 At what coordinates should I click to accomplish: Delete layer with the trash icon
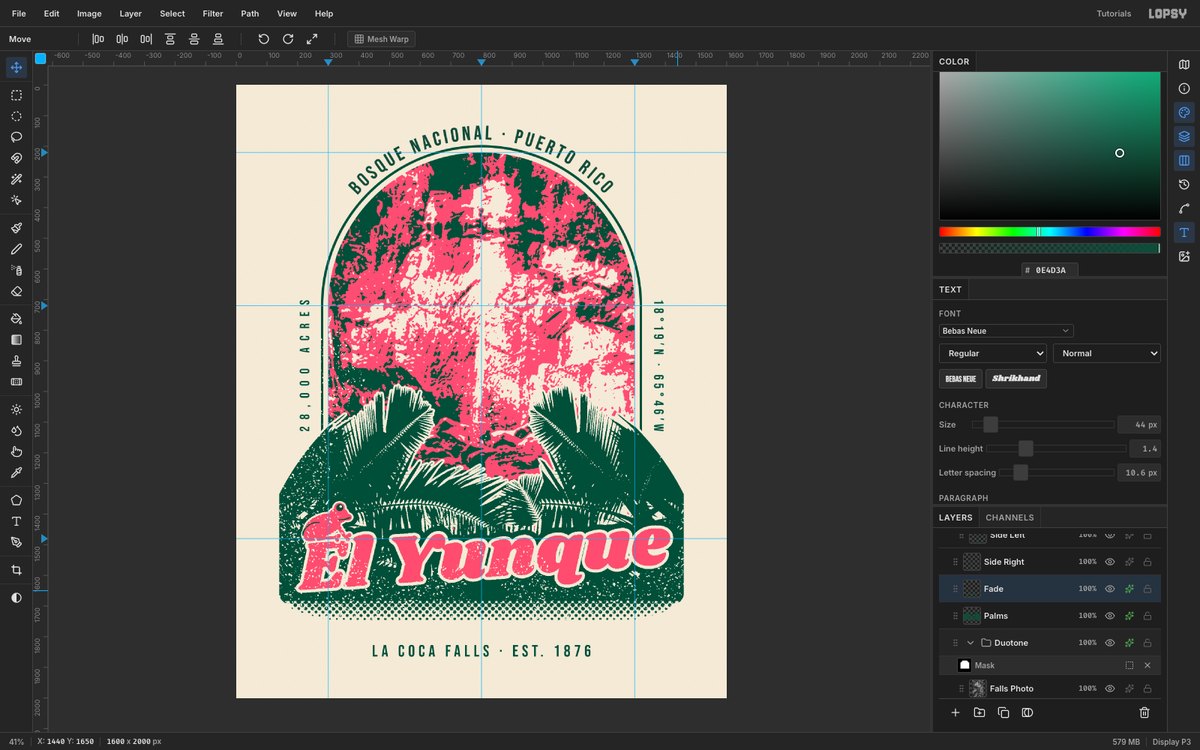pos(1144,713)
